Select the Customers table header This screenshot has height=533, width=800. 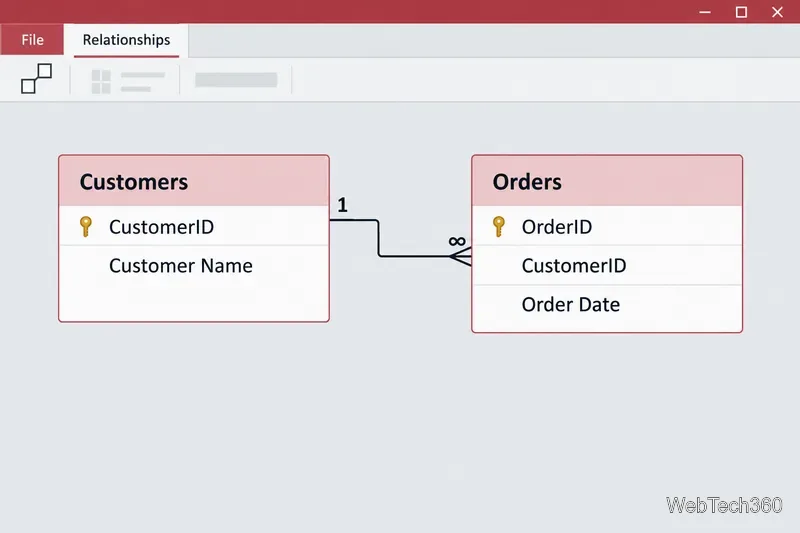pyautogui.click(x=194, y=181)
